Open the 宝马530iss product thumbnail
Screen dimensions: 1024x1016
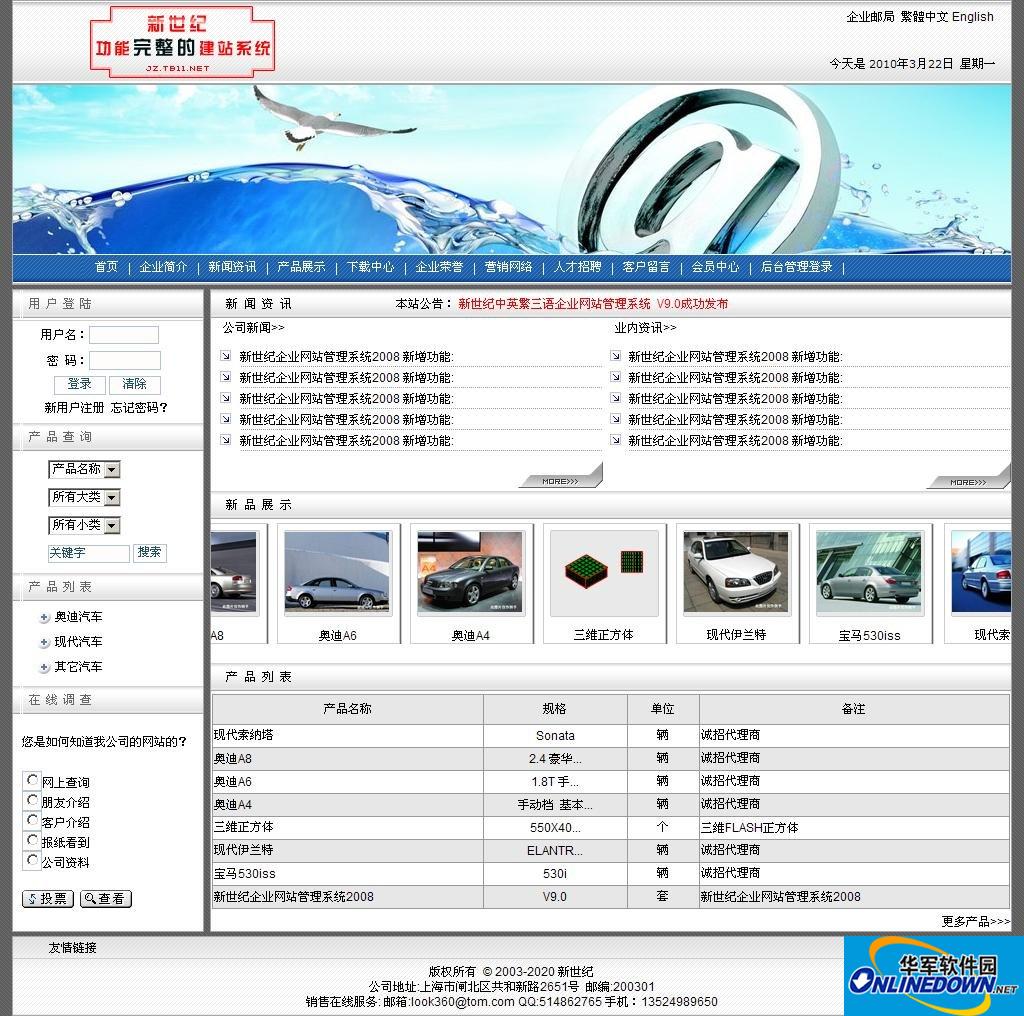[x=869, y=573]
